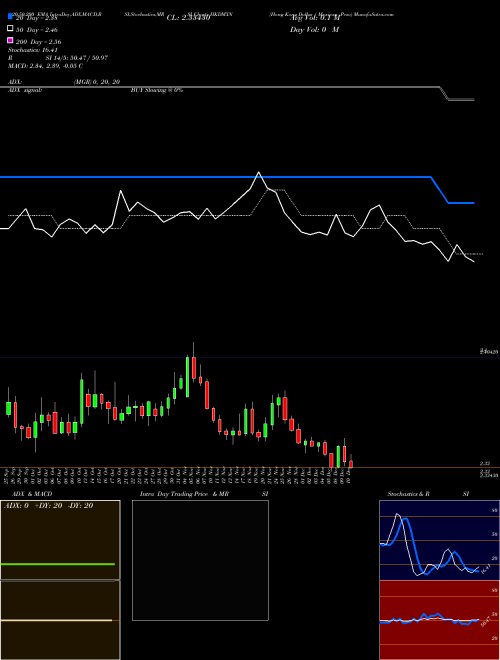Click the 2.40420 price axis label
The image size is (500, 660).
pos(489,351)
